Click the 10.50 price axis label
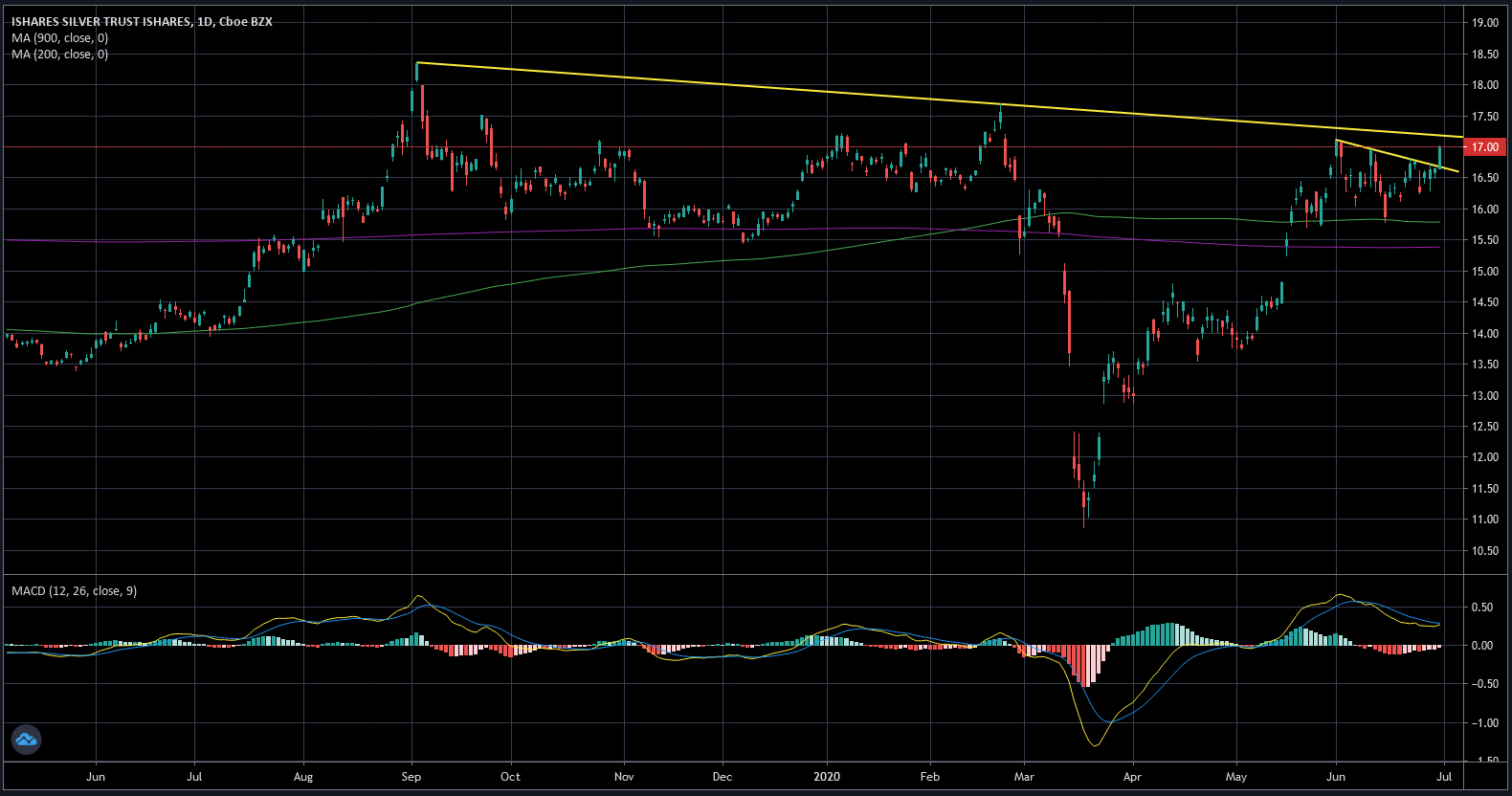 (1485, 551)
